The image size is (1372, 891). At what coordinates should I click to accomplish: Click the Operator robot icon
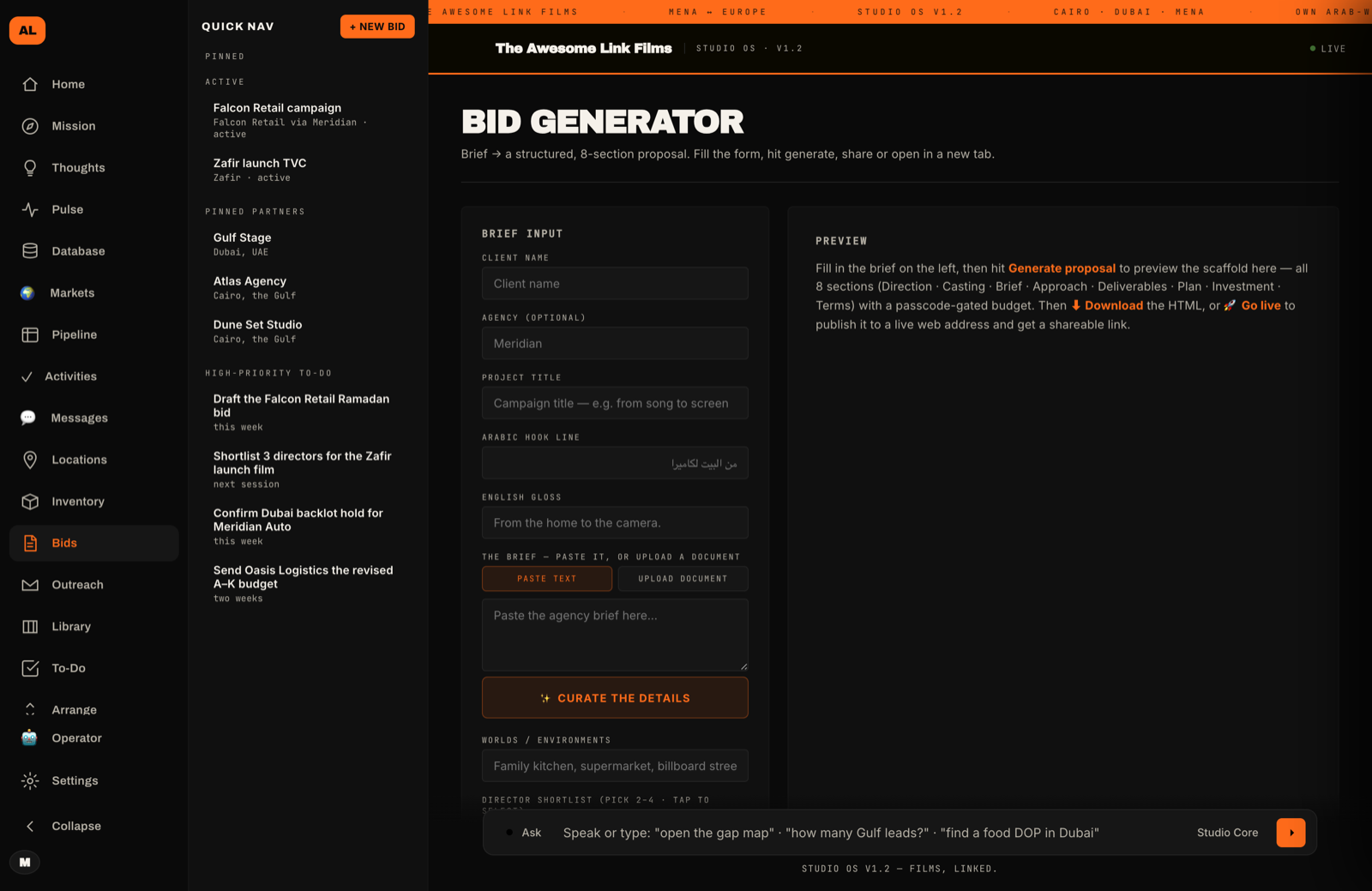tap(30, 737)
